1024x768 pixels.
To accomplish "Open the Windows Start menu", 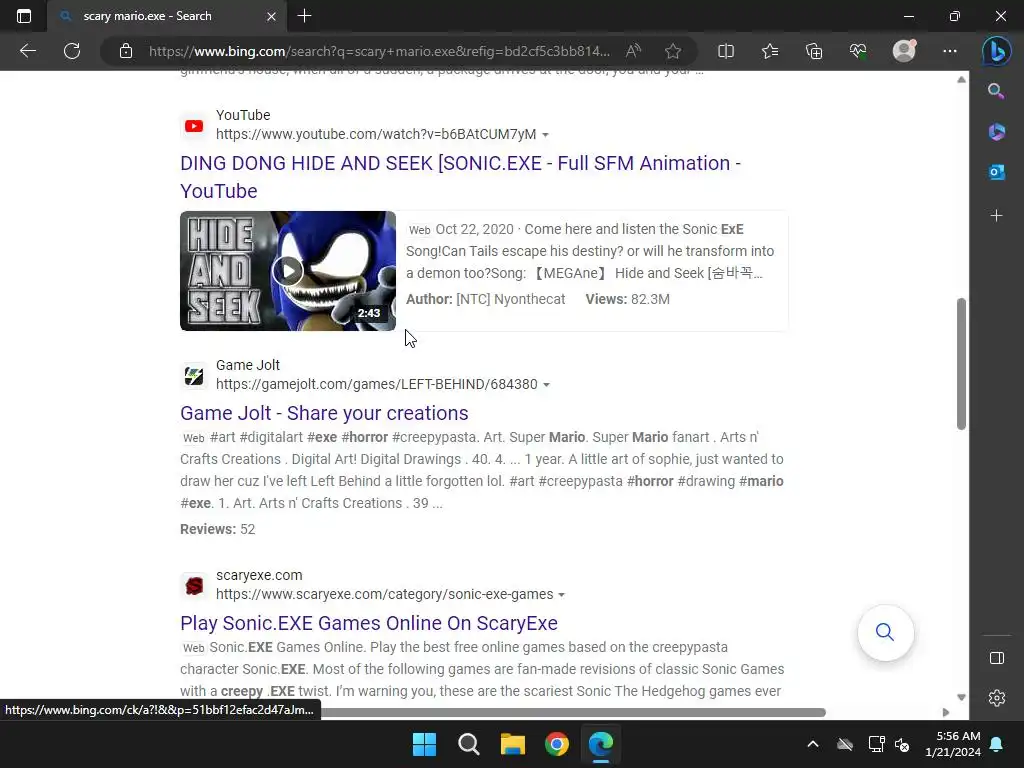I will coord(424,744).
